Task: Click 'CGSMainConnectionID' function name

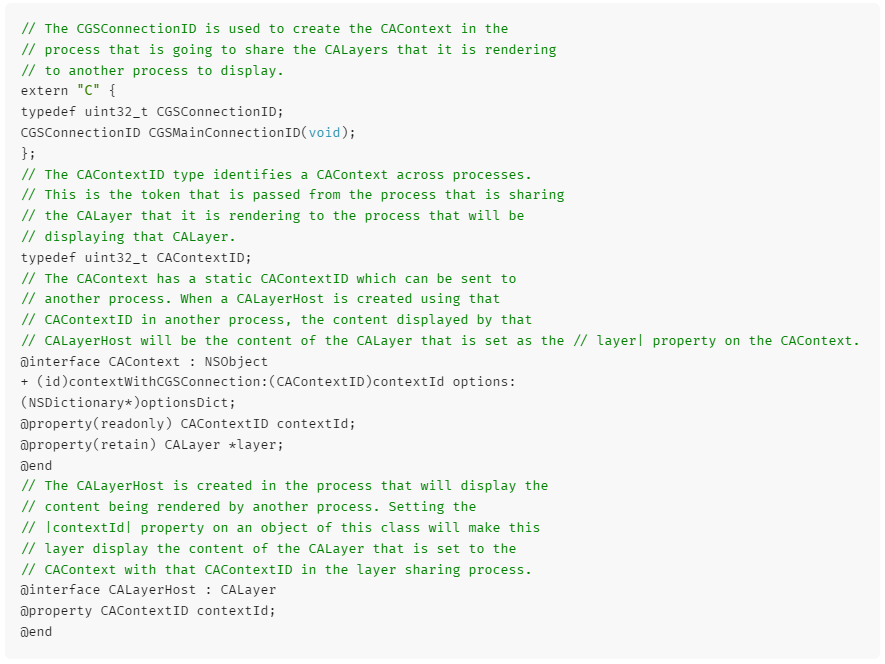Action: point(225,133)
